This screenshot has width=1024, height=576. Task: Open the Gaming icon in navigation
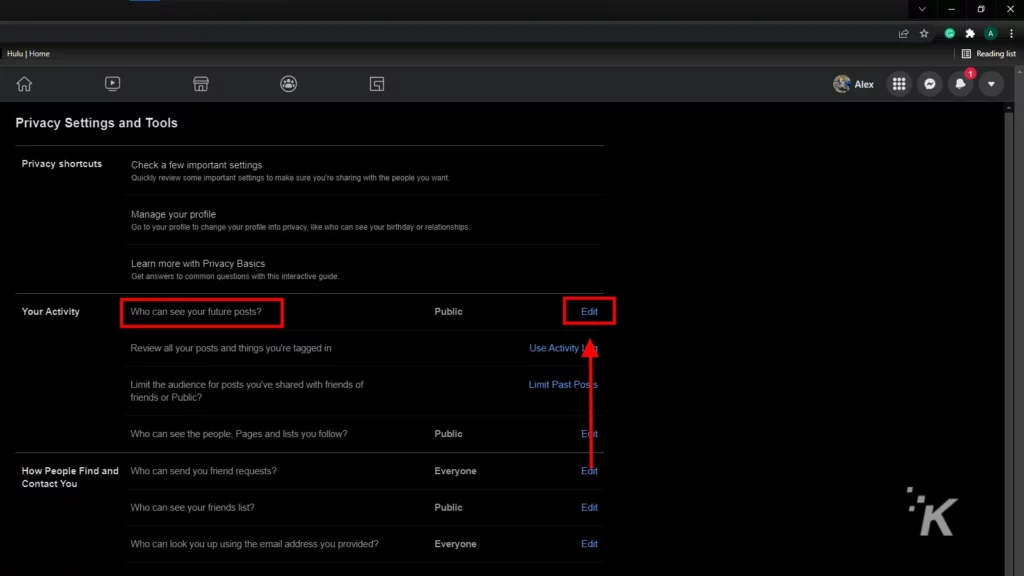click(377, 84)
